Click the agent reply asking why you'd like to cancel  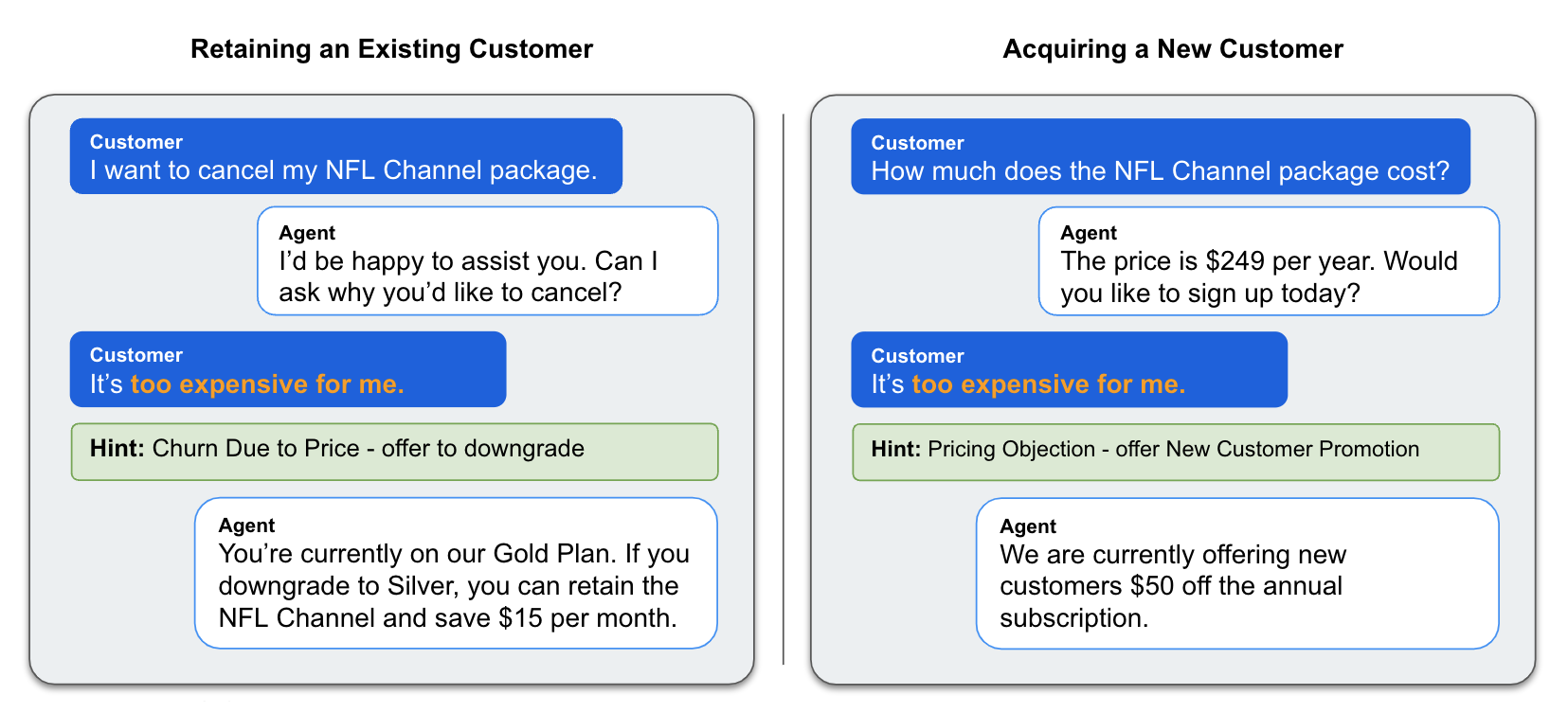(x=488, y=260)
